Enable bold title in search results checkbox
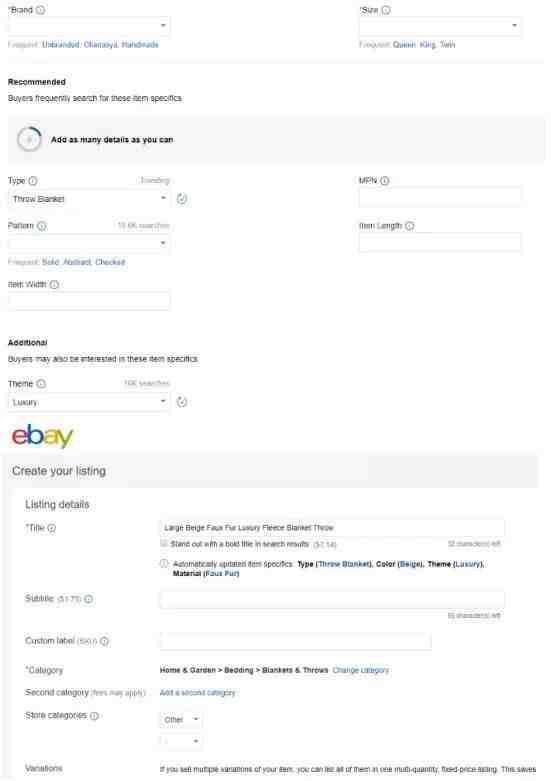 tap(163, 544)
